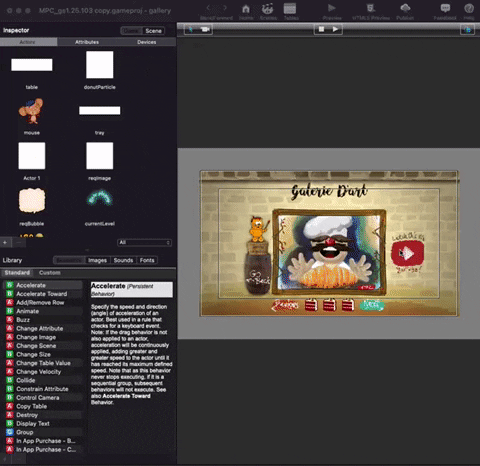Click the chef painting in the gallery scene
The width and height of the screenshot is (480, 466).
[x=329, y=252]
